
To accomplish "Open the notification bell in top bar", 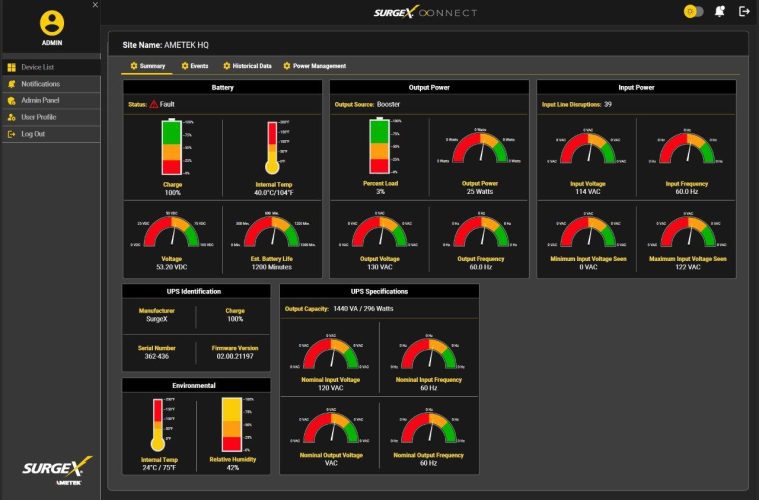I will (720, 12).
